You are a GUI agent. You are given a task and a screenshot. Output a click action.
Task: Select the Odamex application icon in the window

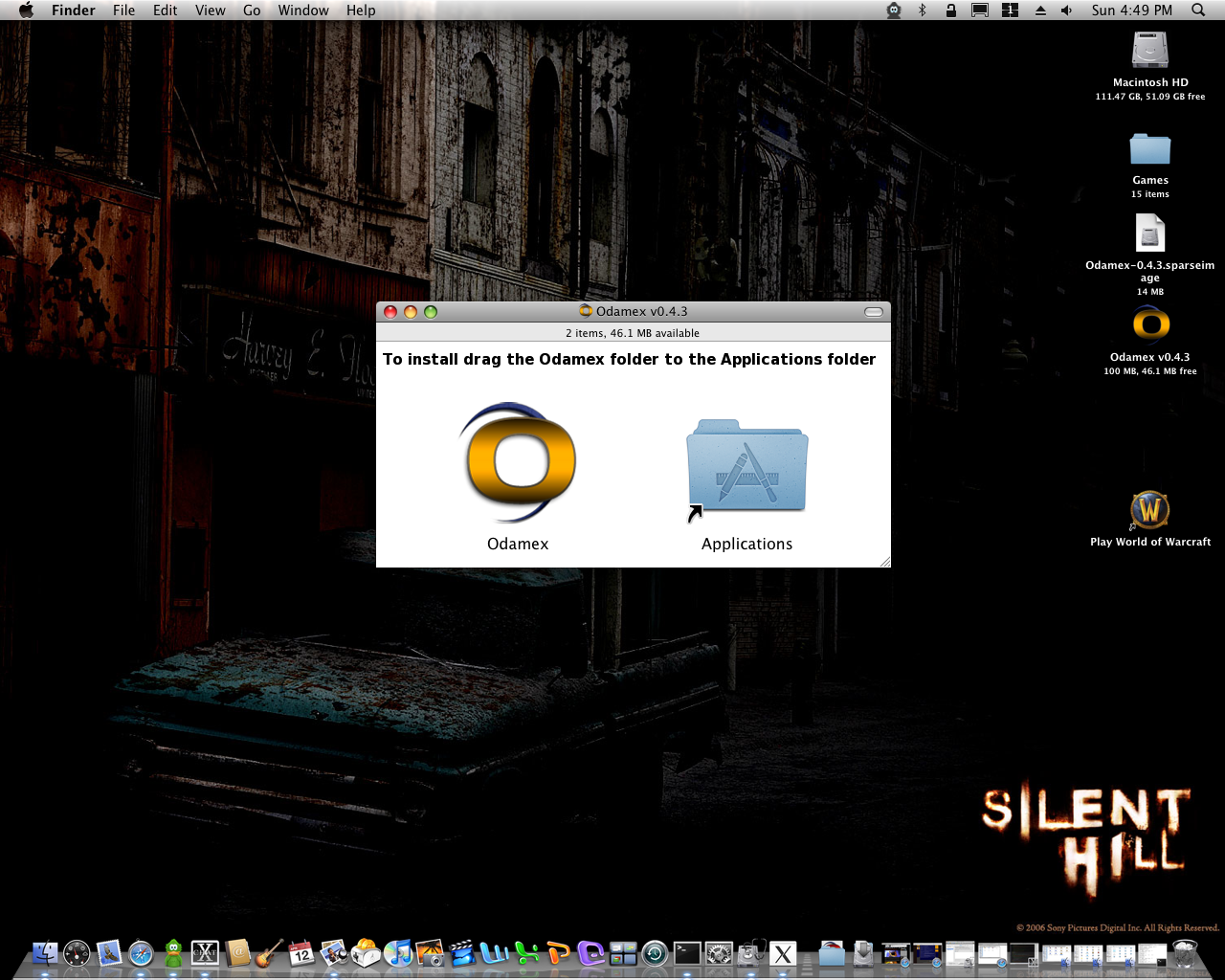518,462
